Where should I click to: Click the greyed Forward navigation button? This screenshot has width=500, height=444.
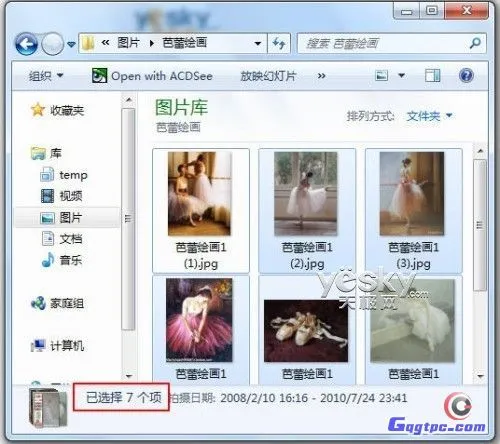(x=53, y=43)
